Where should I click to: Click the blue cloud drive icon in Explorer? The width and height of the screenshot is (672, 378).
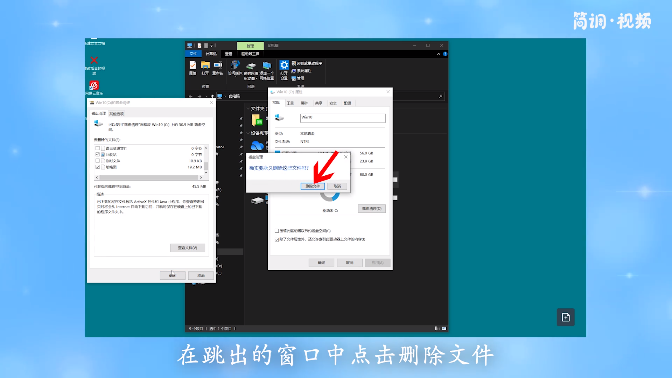pos(257,146)
